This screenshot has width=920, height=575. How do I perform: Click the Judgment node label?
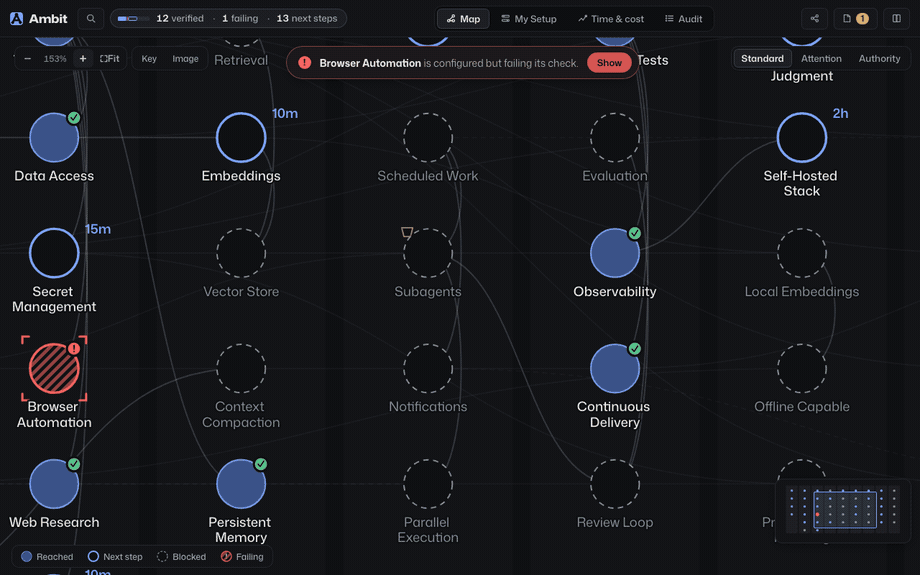tap(802, 76)
